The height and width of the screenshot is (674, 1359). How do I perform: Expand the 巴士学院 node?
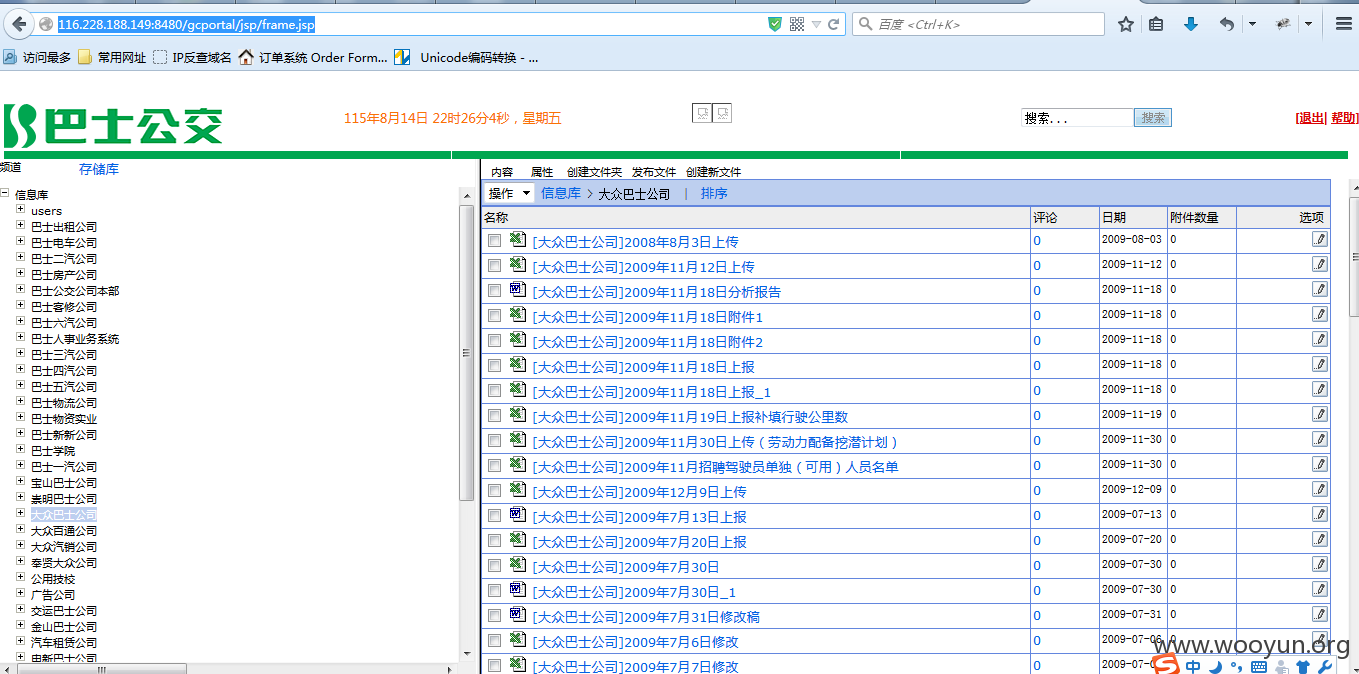click(20, 450)
